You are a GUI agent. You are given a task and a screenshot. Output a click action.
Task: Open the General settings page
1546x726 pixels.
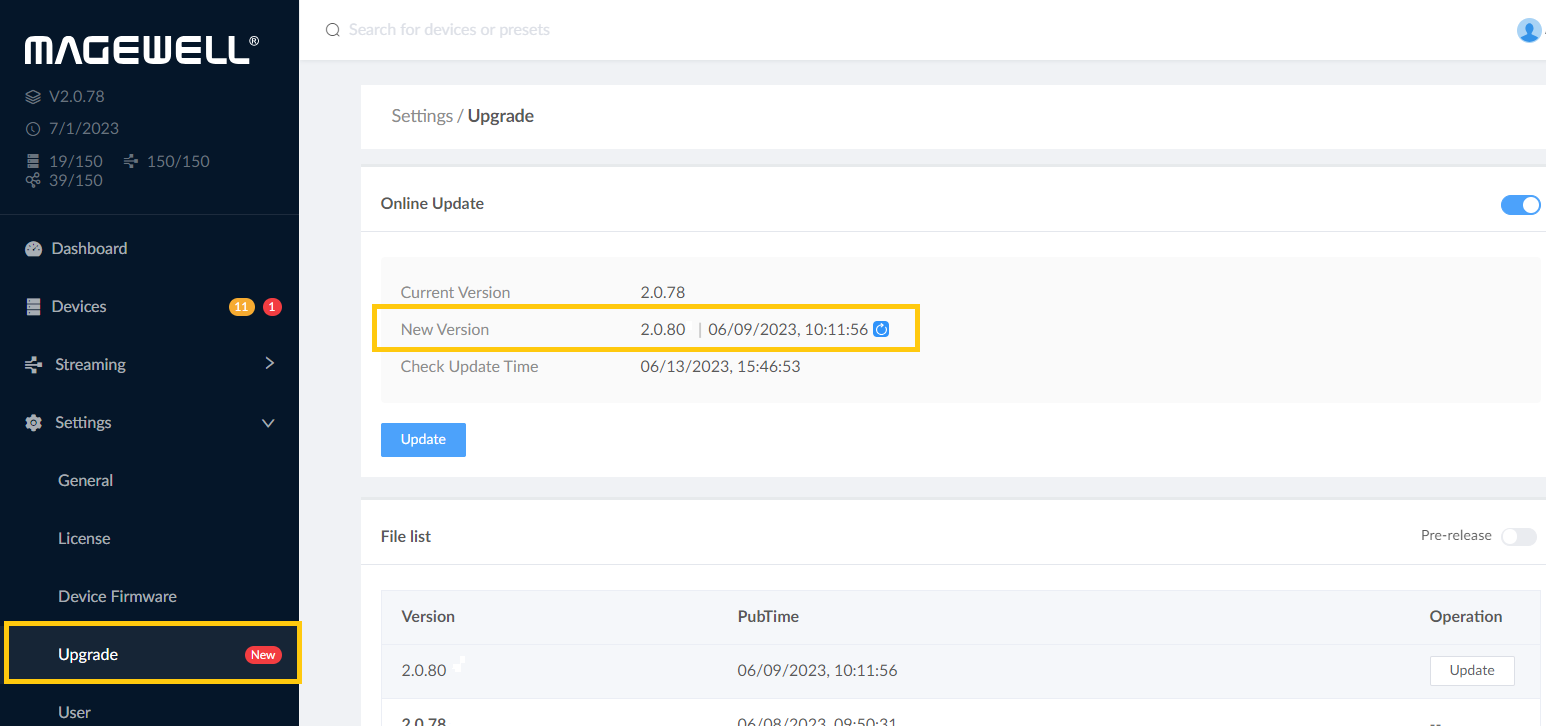tap(86, 481)
